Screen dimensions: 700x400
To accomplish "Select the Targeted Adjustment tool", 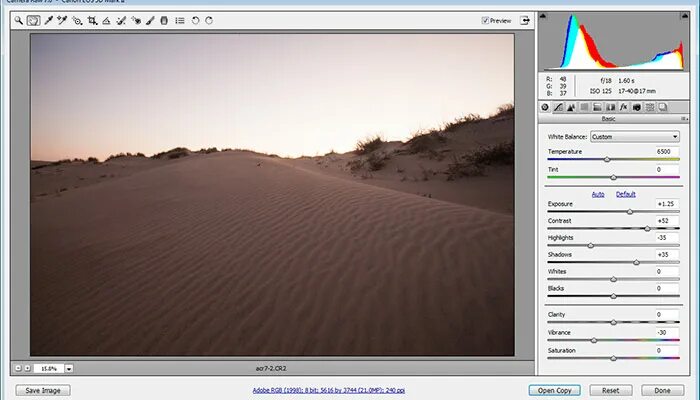I will 77,21.
